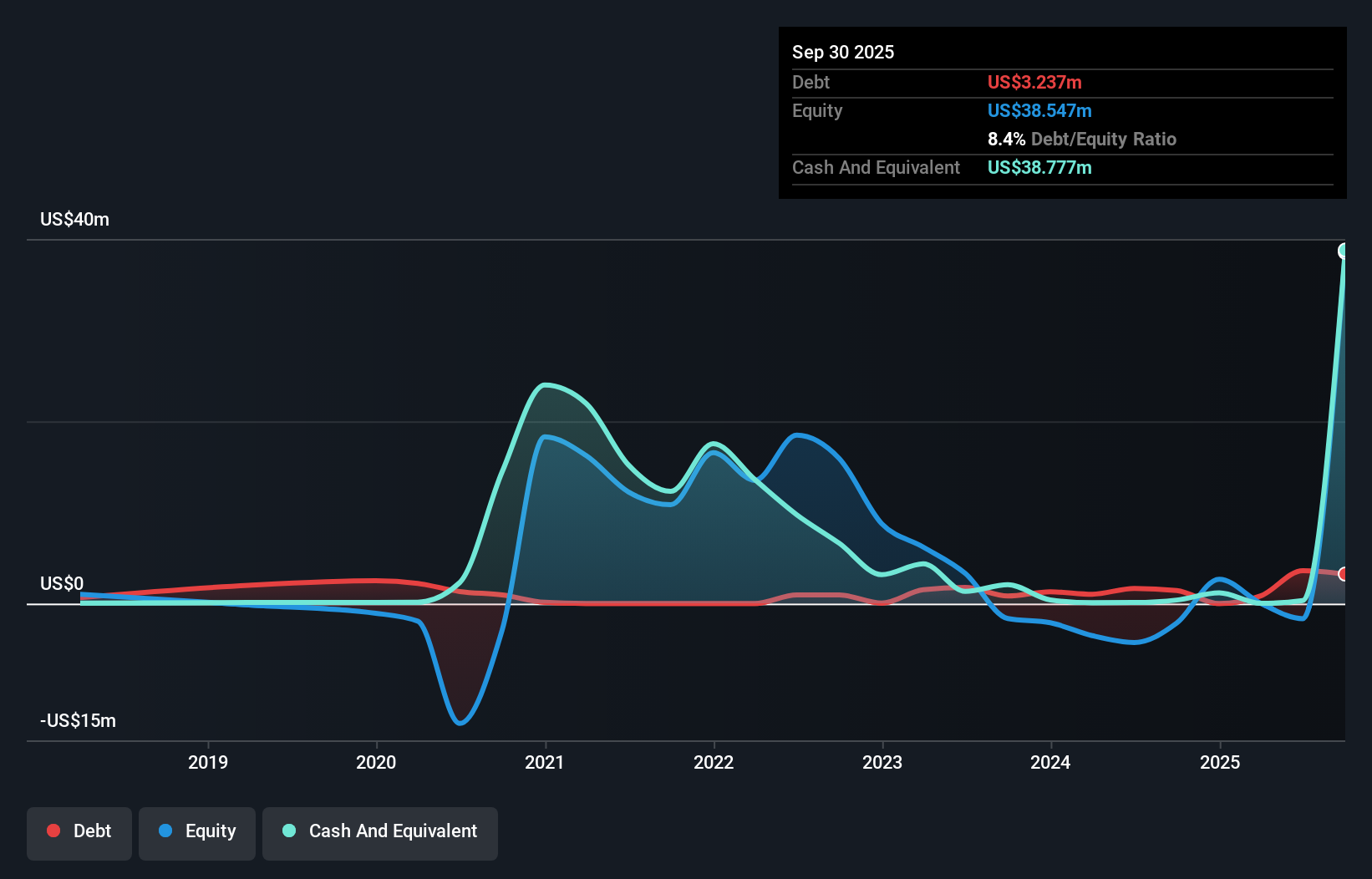The image size is (1372, 879).
Task: Select the 2020 x-axis label
Action: tap(376, 762)
